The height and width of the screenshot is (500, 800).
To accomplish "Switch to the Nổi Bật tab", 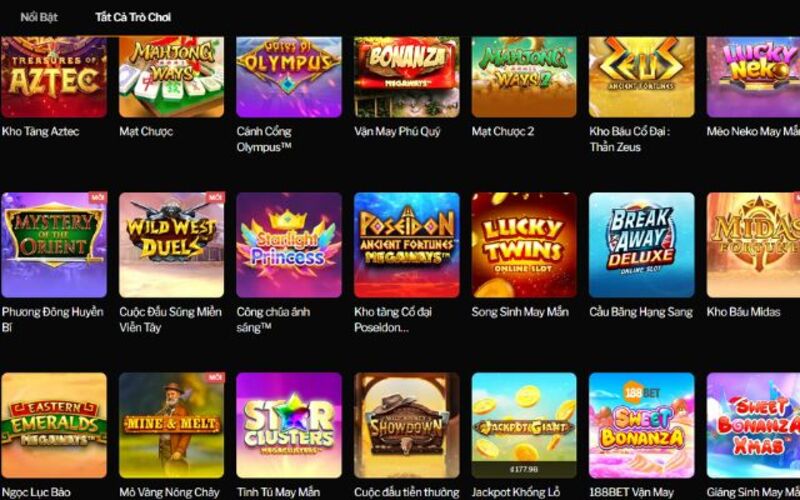I will (x=39, y=17).
